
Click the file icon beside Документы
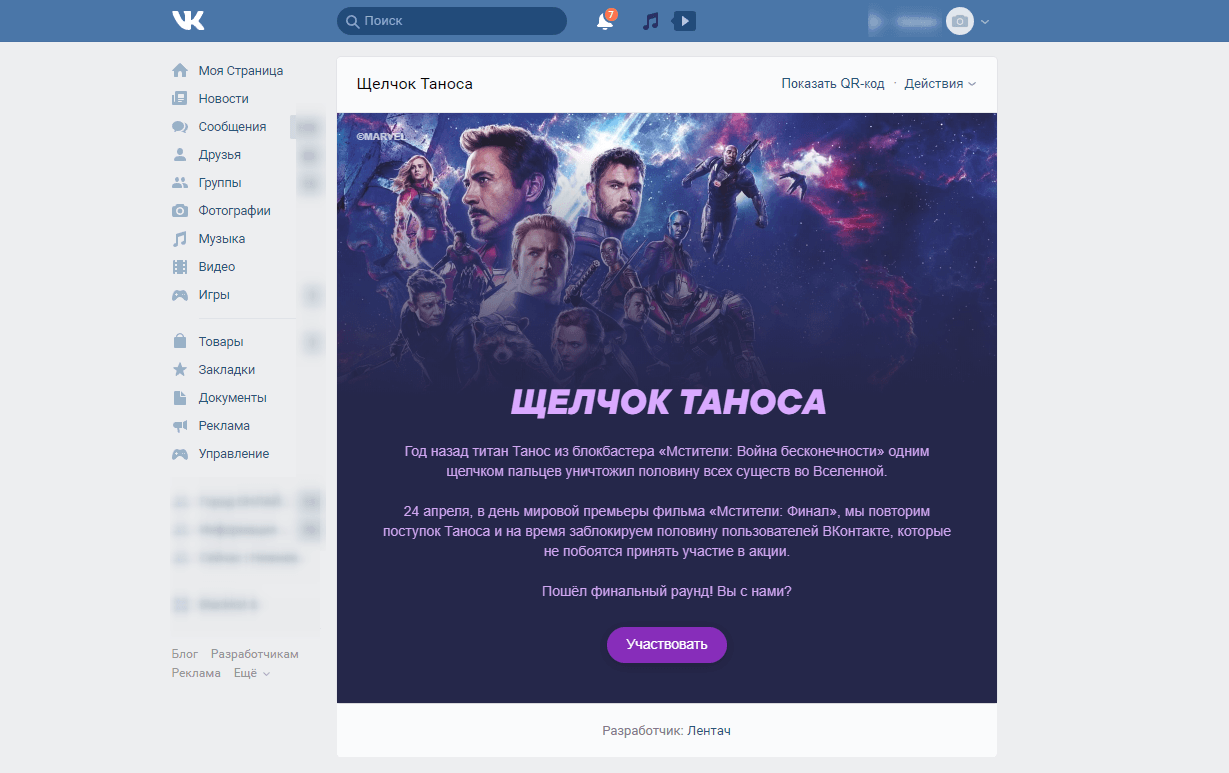click(180, 398)
